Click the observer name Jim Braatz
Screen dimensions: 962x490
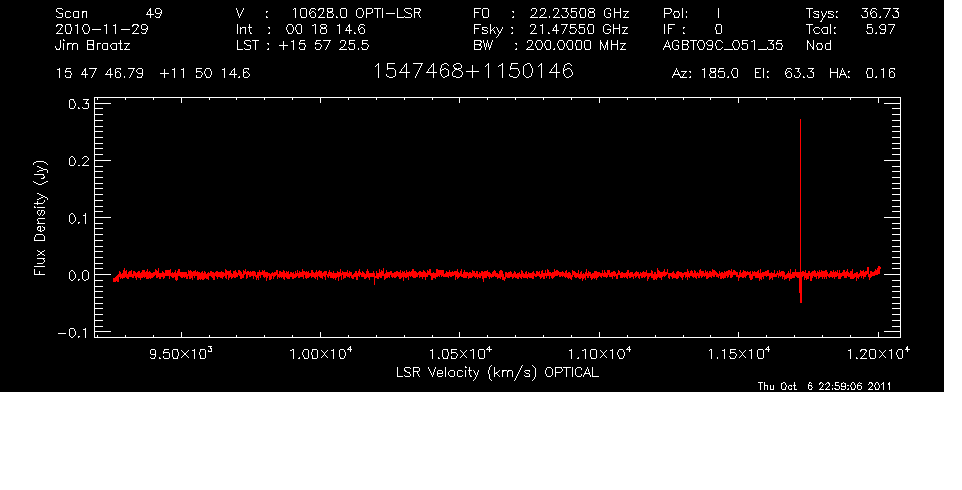[93, 45]
